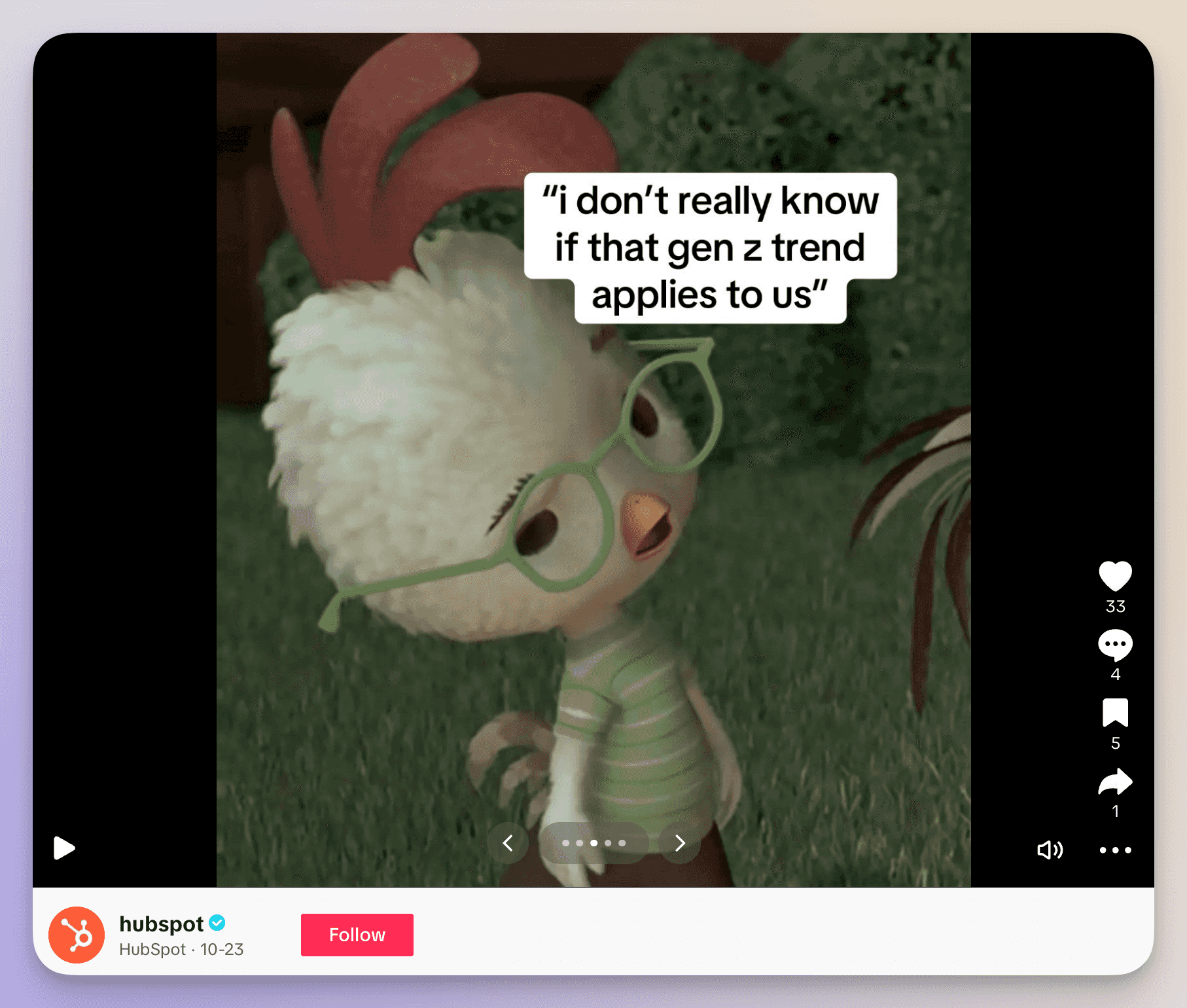This screenshot has width=1187, height=1008.
Task: Save the post with the bookmark icon
Action: (x=1115, y=713)
